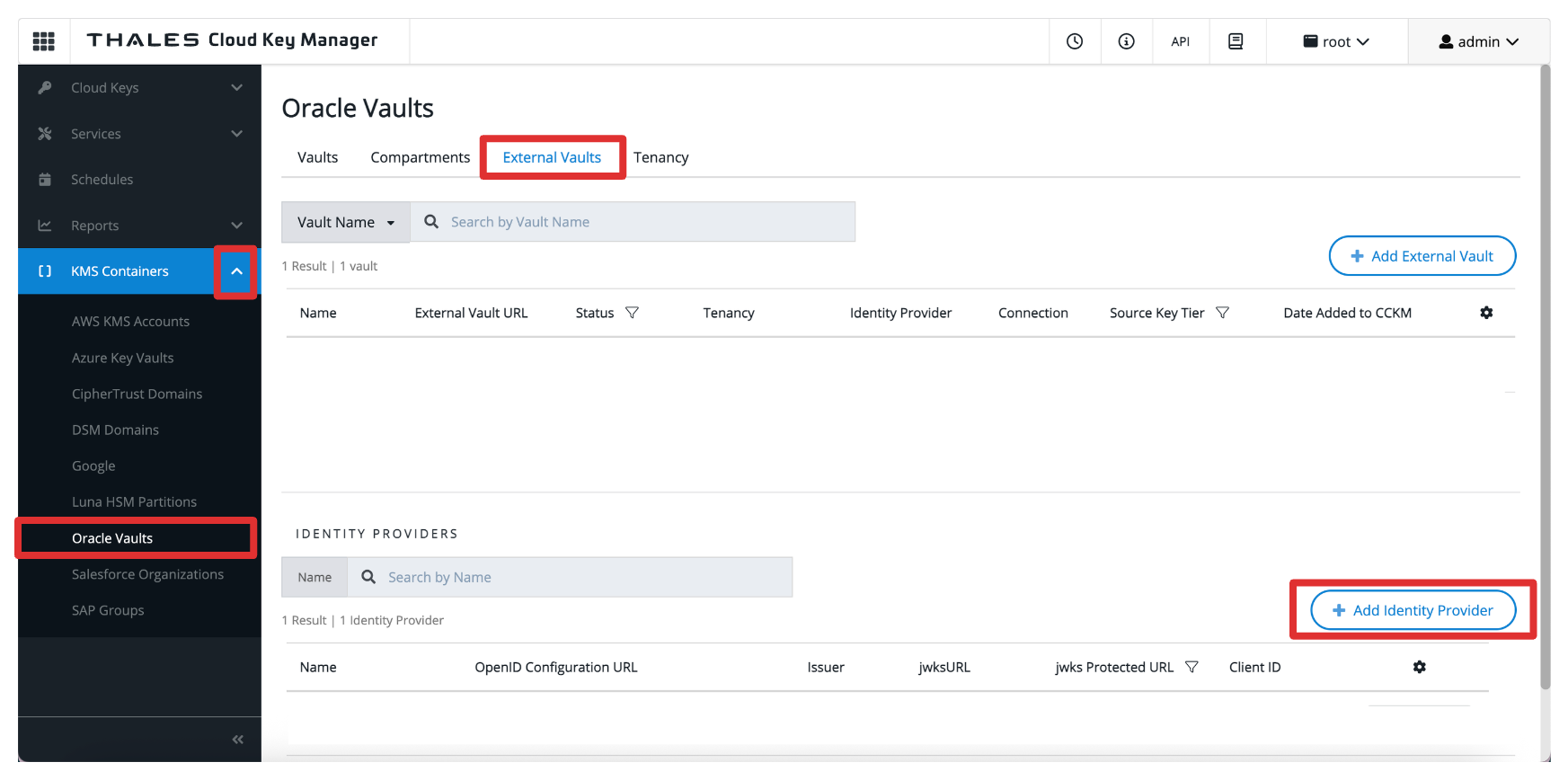Open the info icon in top bar
Viewport: 1568px width, 780px height.
1126,41
